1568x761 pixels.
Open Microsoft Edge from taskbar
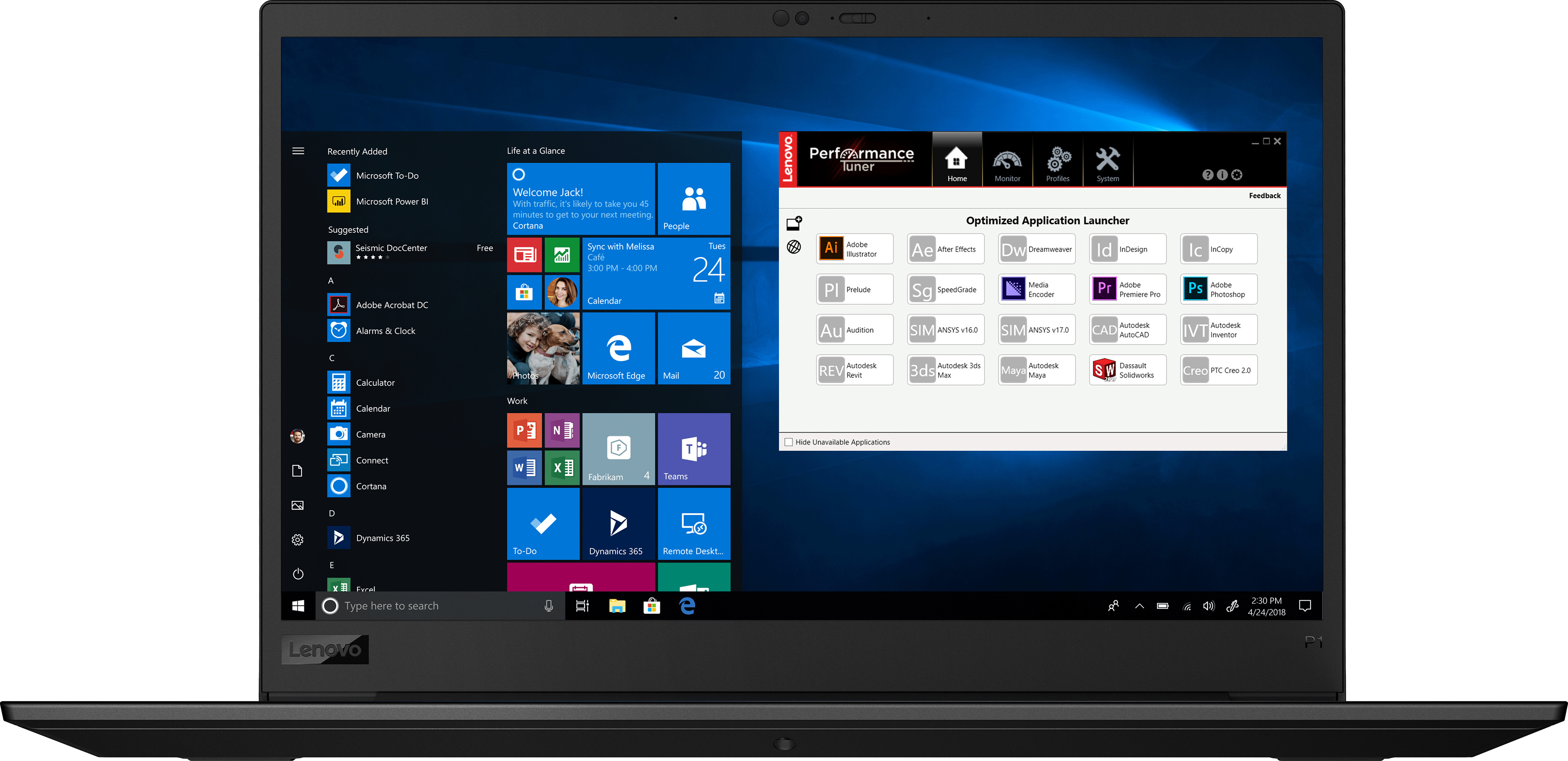[x=687, y=606]
